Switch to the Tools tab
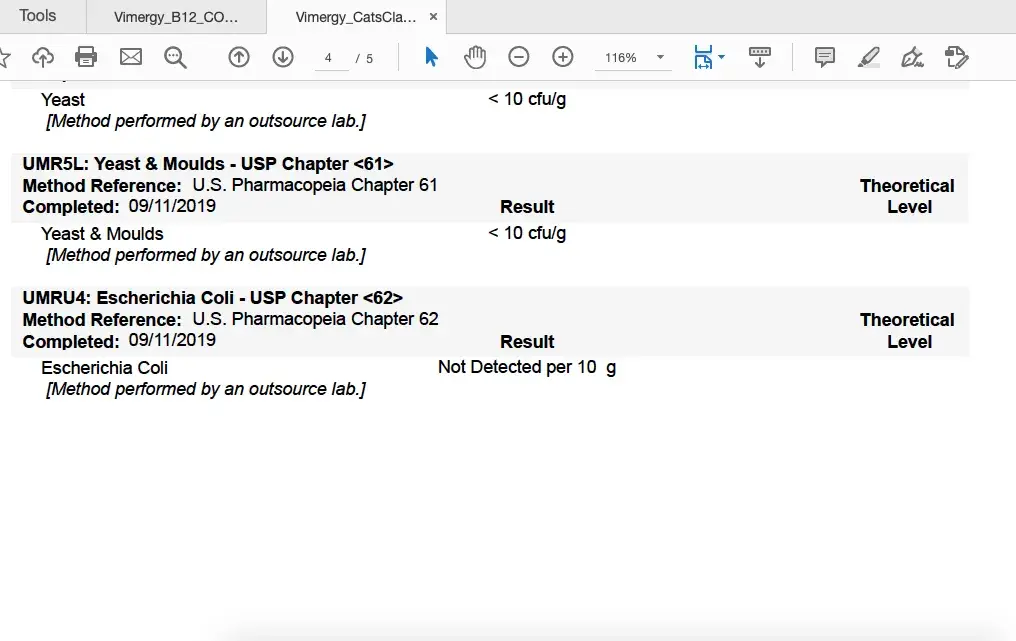1016x641 pixels. [x=38, y=16]
